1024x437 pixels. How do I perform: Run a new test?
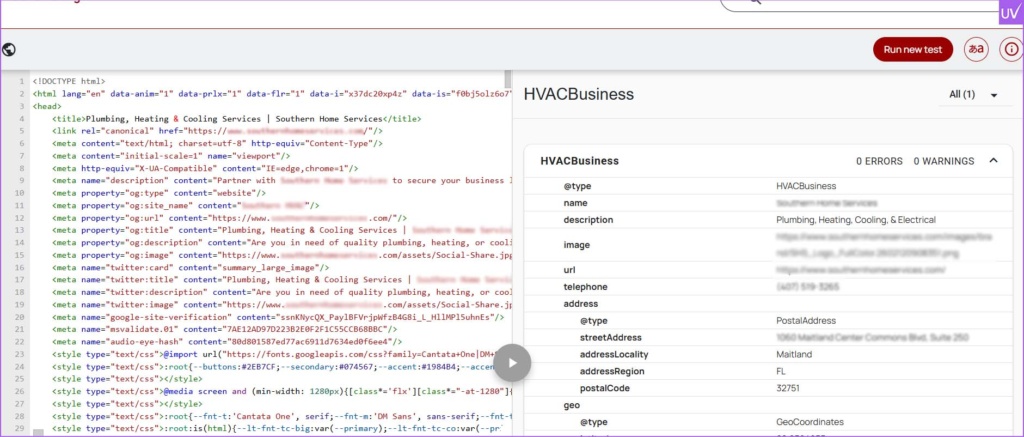(x=912, y=49)
